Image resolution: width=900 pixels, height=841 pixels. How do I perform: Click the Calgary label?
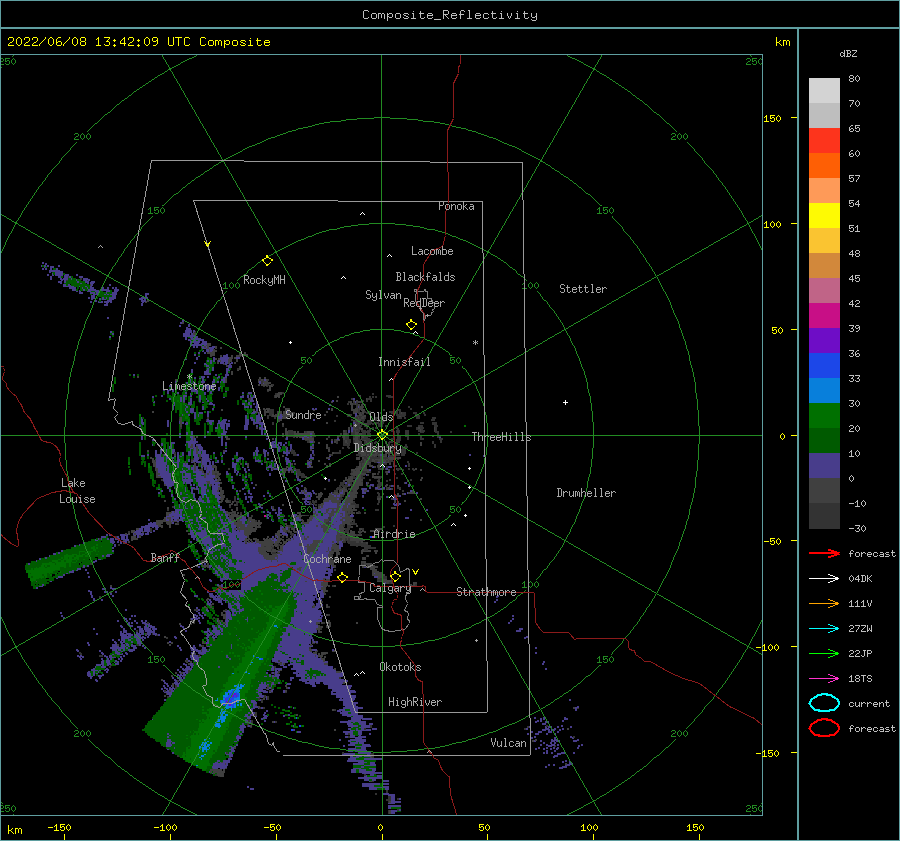tap(390, 588)
